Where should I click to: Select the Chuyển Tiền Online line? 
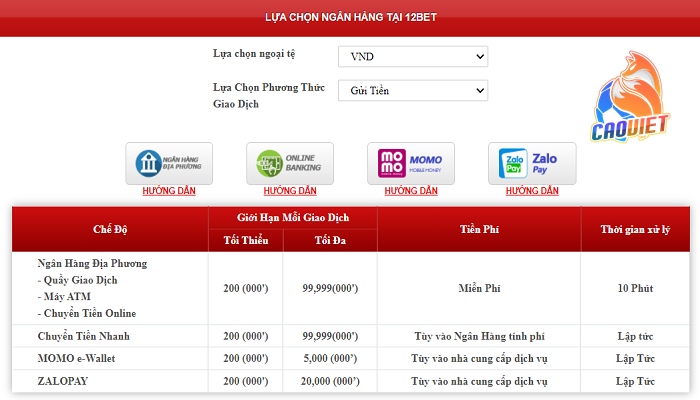pos(87,313)
